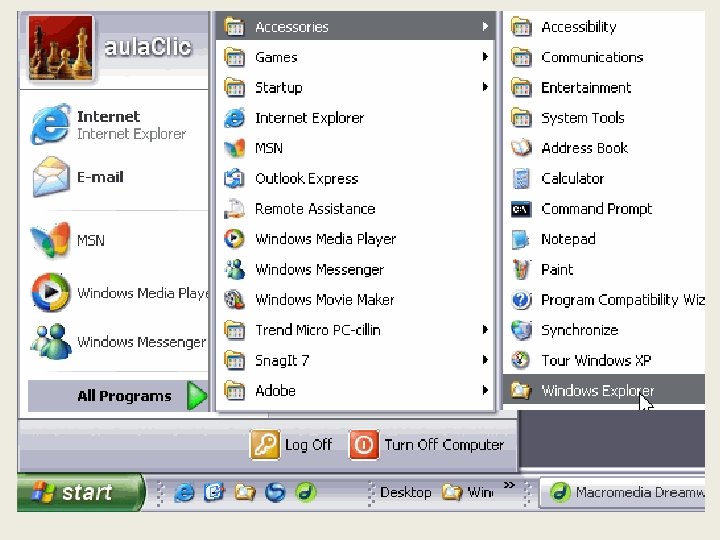Click the Notepad icon
This screenshot has height=540, width=720.
click(x=521, y=240)
